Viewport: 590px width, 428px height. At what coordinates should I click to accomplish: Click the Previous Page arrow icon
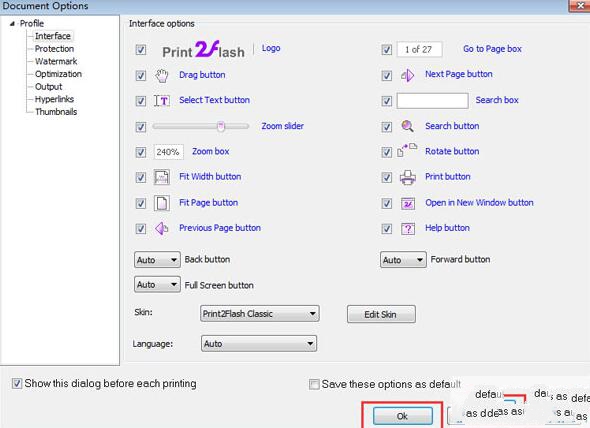162,228
